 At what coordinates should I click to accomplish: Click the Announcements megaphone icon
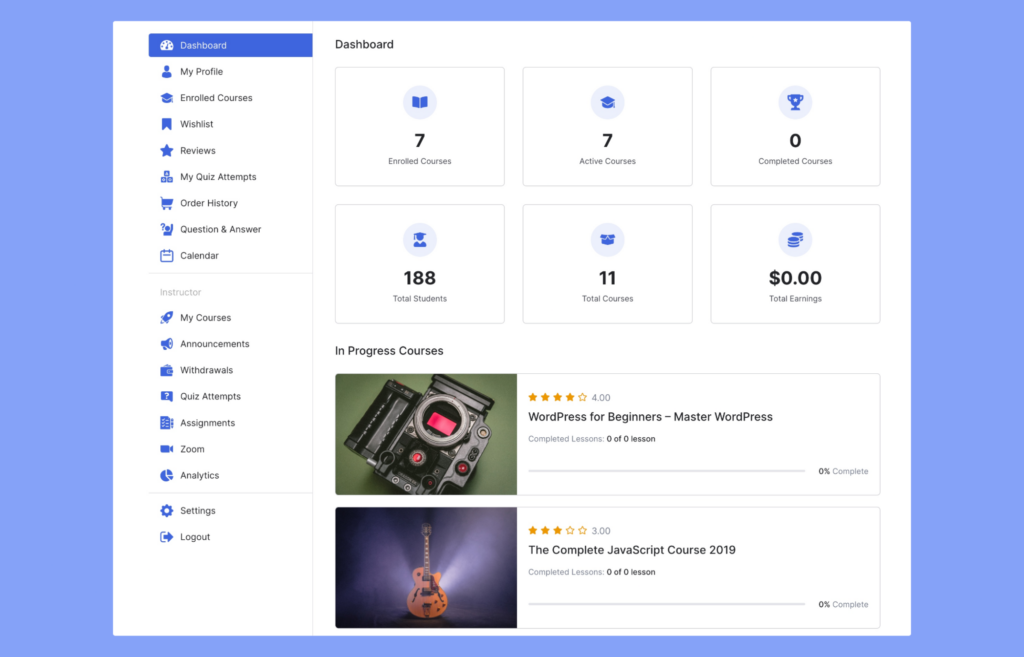tap(164, 343)
